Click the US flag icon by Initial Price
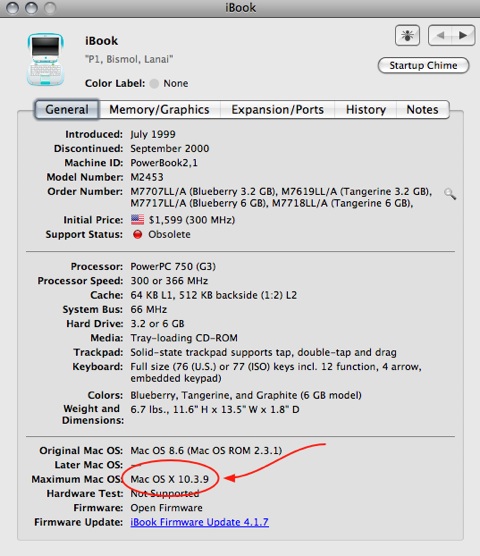This screenshot has width=480, height=556. [138, 220]
